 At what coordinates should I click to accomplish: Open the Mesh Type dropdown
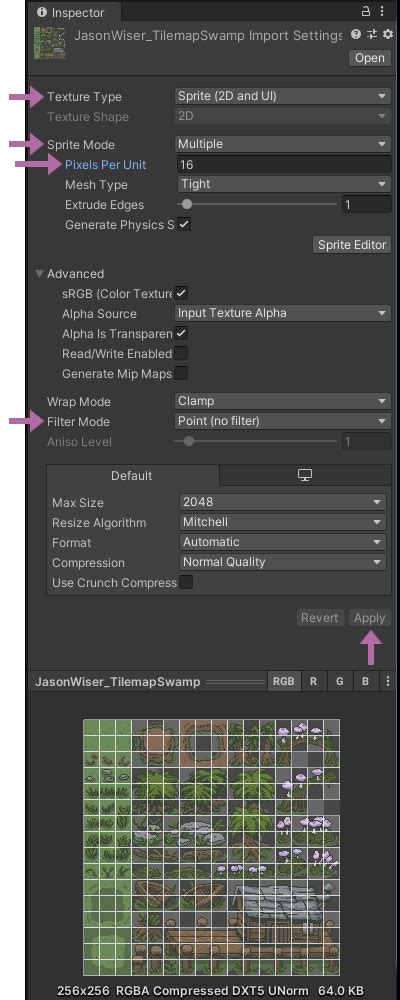pos(283,184)
